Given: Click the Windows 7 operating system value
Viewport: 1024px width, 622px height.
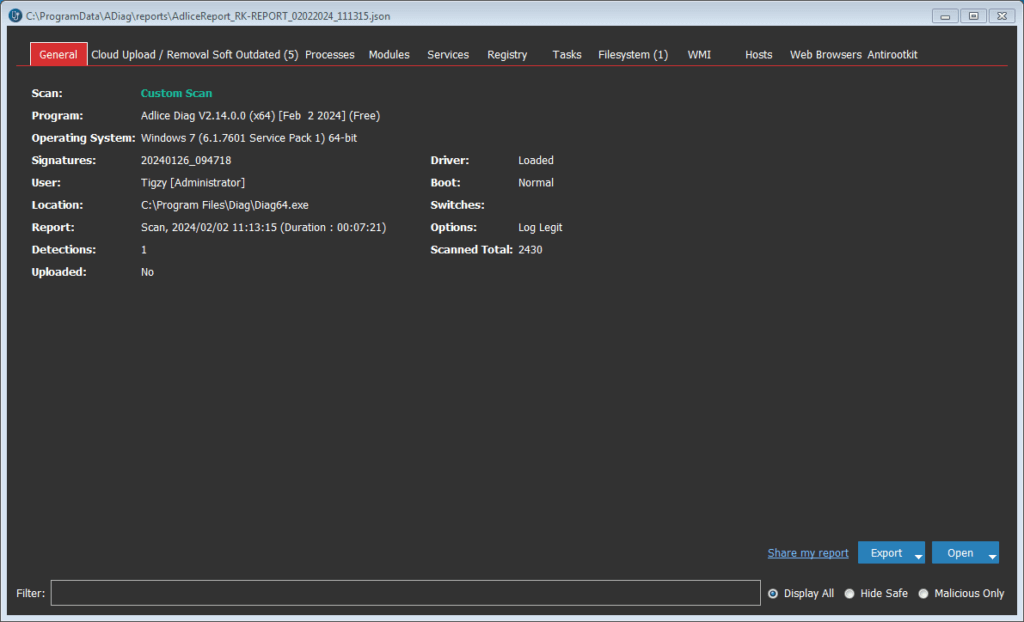Looking at the screenshot, I should pyautogui.click(x=249, y=138).
